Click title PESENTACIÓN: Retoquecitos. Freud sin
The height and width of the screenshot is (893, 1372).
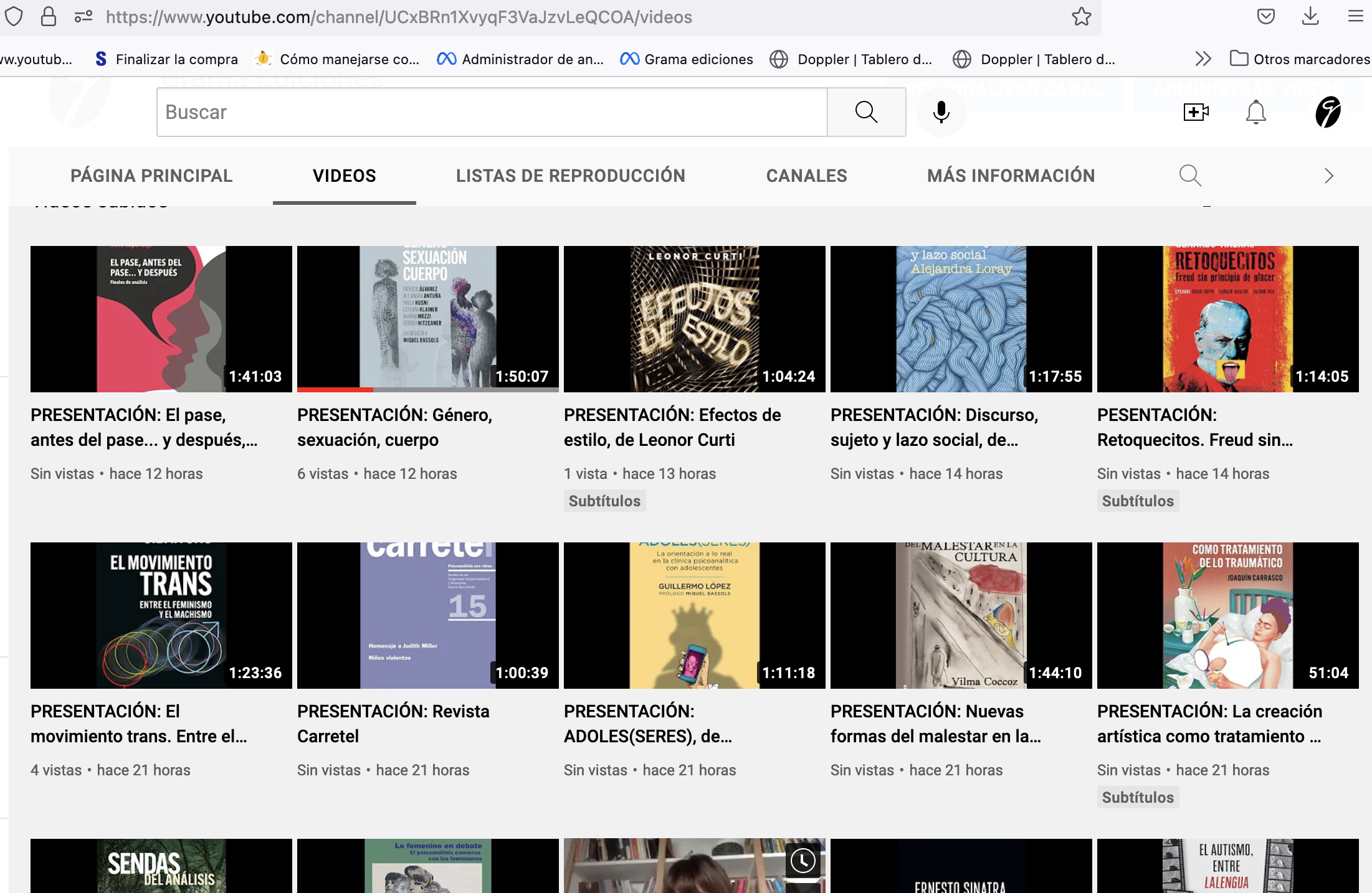1195,427
